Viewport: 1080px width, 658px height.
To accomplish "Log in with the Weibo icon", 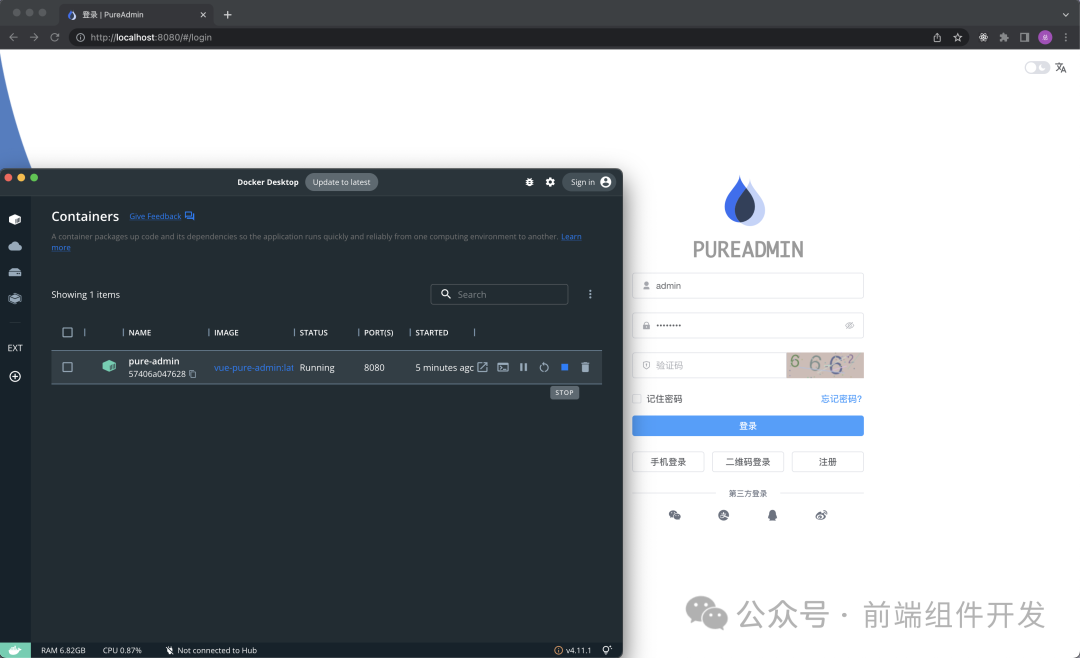I will [x=821, y=515].
